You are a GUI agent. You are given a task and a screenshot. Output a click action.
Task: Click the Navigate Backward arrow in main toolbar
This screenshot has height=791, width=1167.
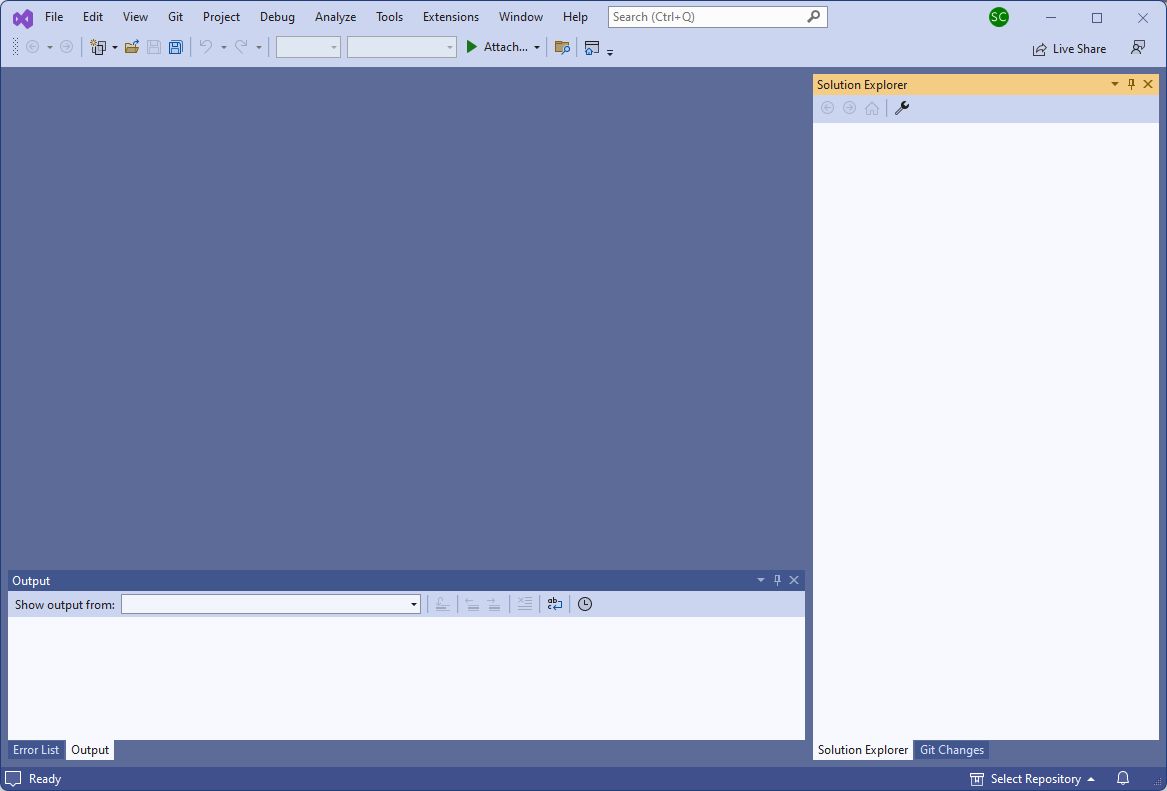[x=33, y=47]
